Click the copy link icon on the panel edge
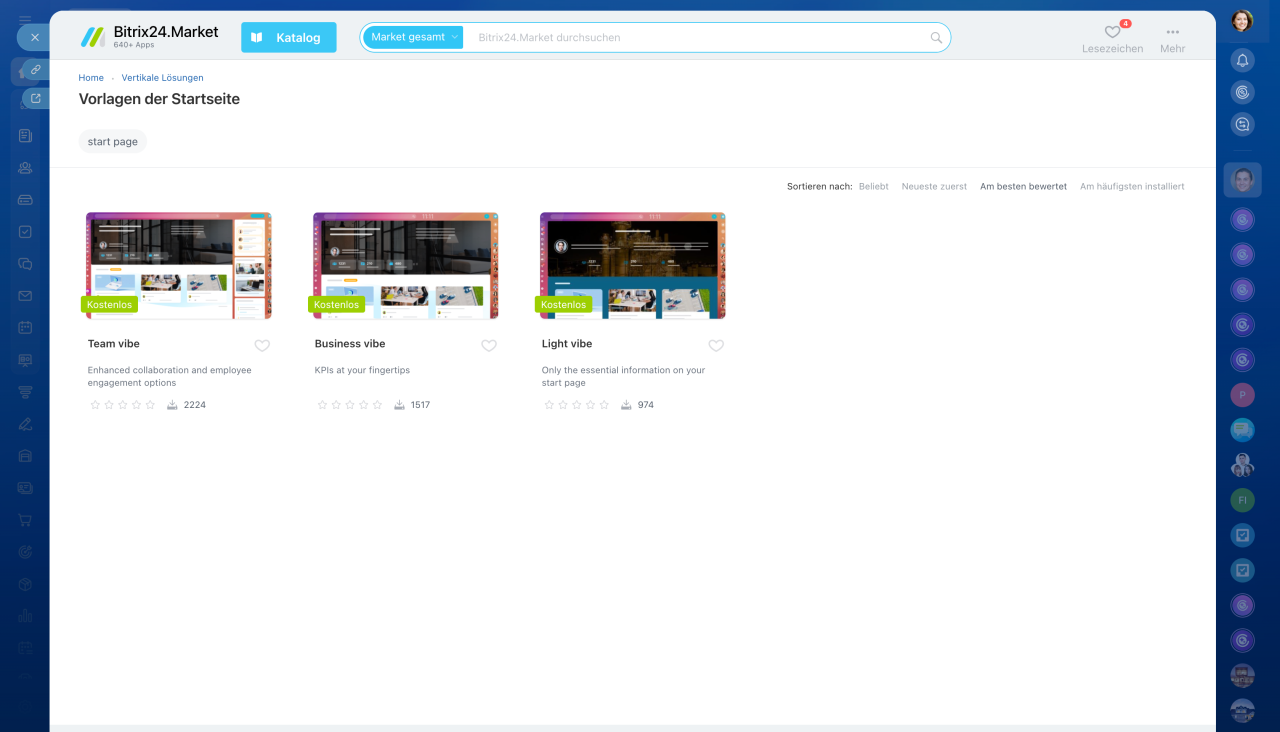This screenshot has height=732, width=1280. click(x=35, y=70)
